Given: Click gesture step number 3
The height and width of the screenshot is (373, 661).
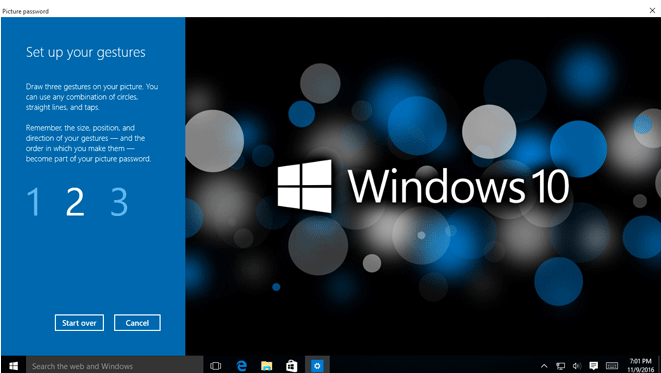Looking at the screenshot, I should tap(119, 202).
